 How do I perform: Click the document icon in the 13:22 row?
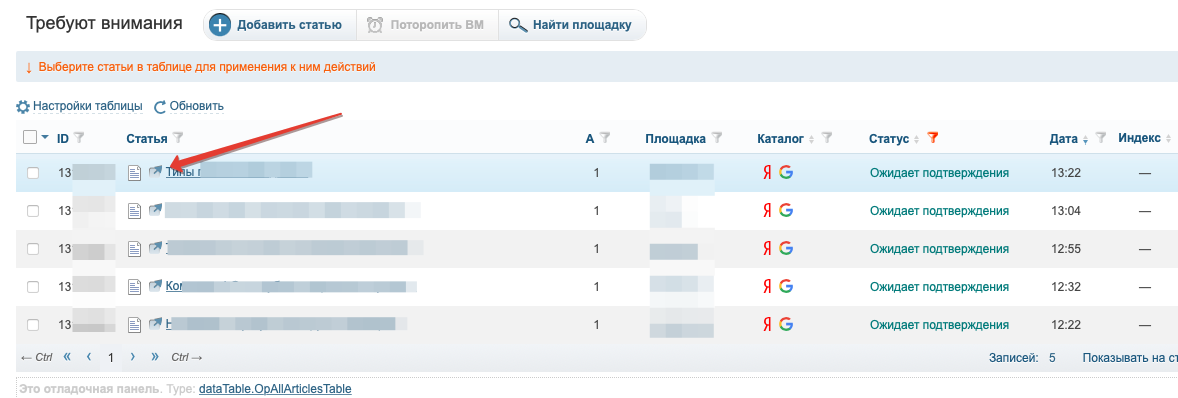point(134,173)
